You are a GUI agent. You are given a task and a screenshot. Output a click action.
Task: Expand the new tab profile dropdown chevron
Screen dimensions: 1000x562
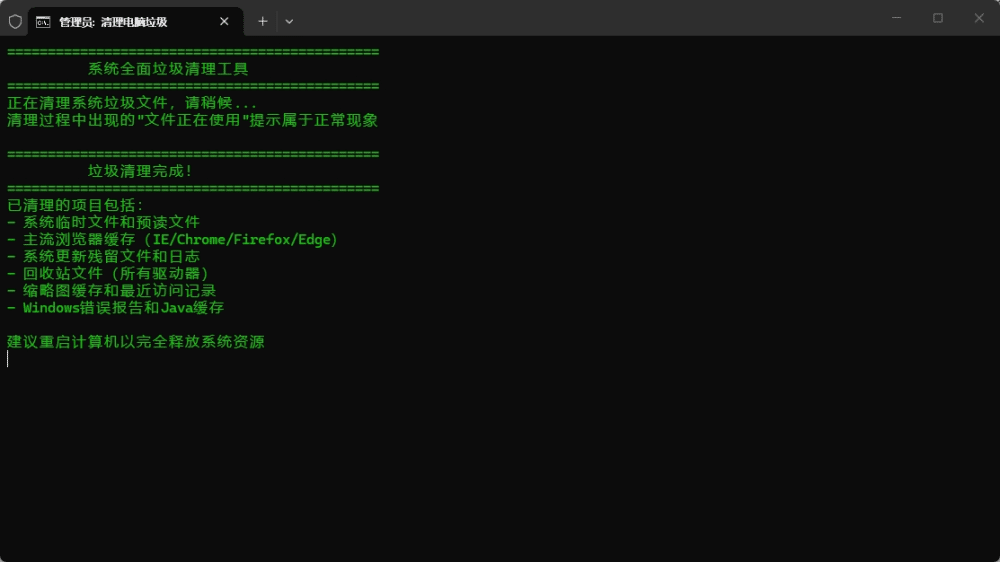click(x=289, y=21)
